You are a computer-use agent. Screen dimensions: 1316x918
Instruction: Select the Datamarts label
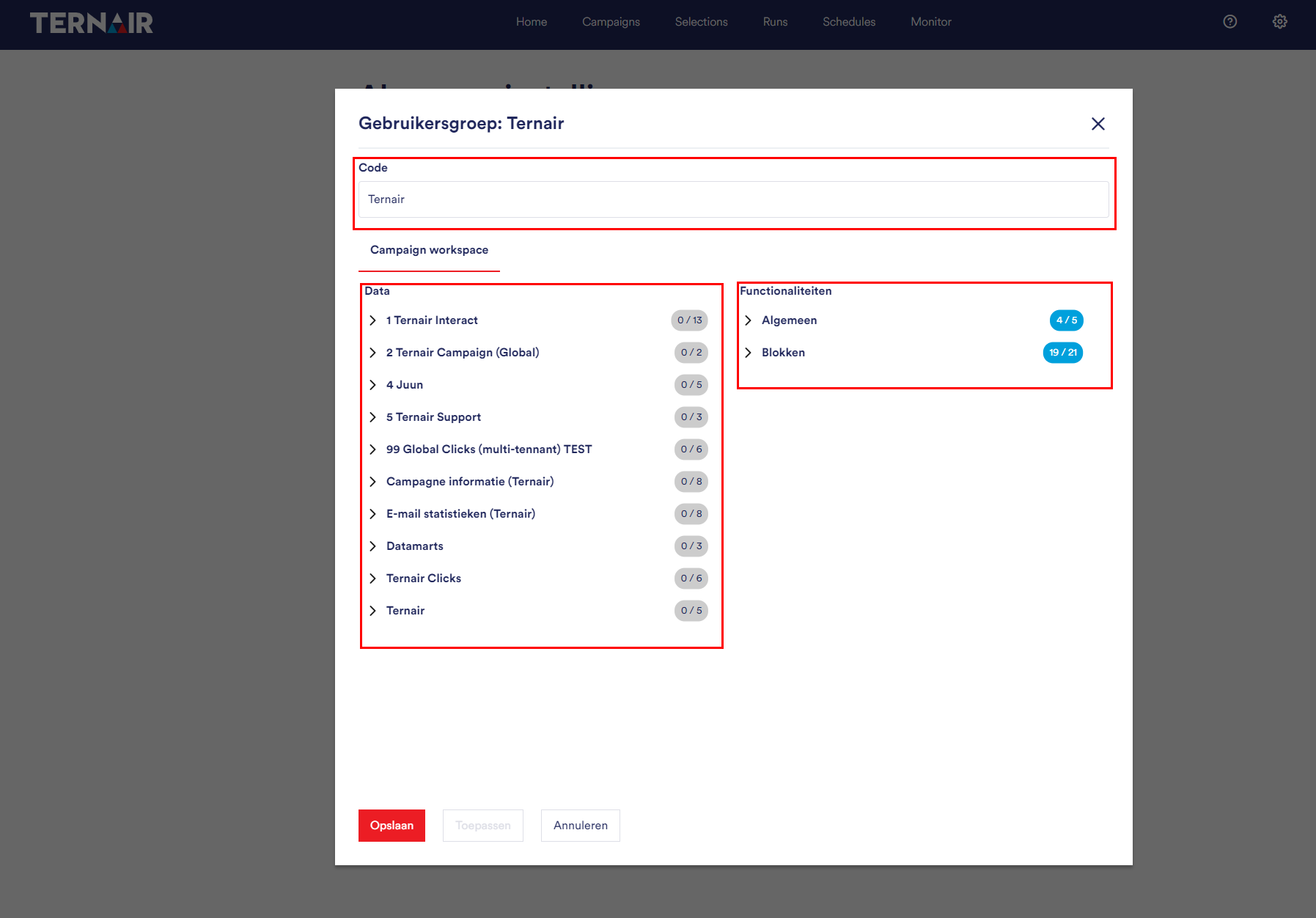coord(415,546)
